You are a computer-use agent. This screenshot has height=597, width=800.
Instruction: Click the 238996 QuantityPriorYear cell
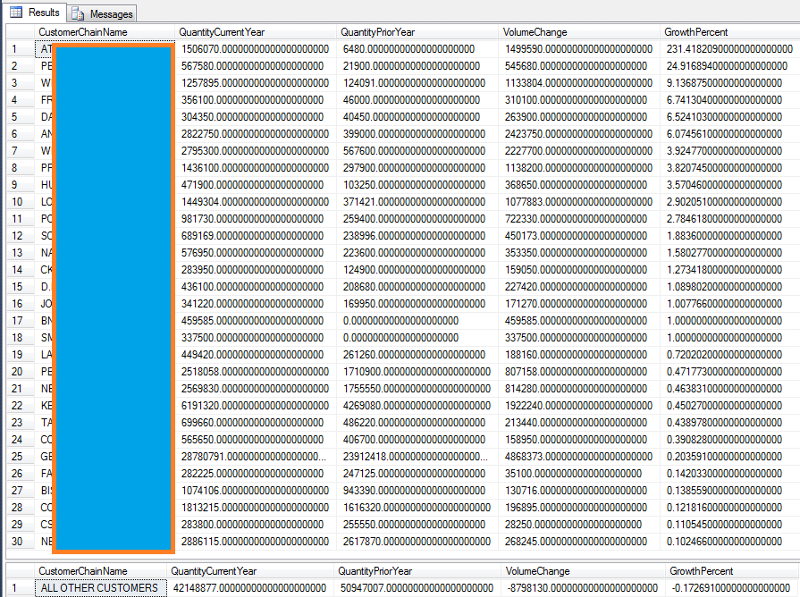[418, 236]
